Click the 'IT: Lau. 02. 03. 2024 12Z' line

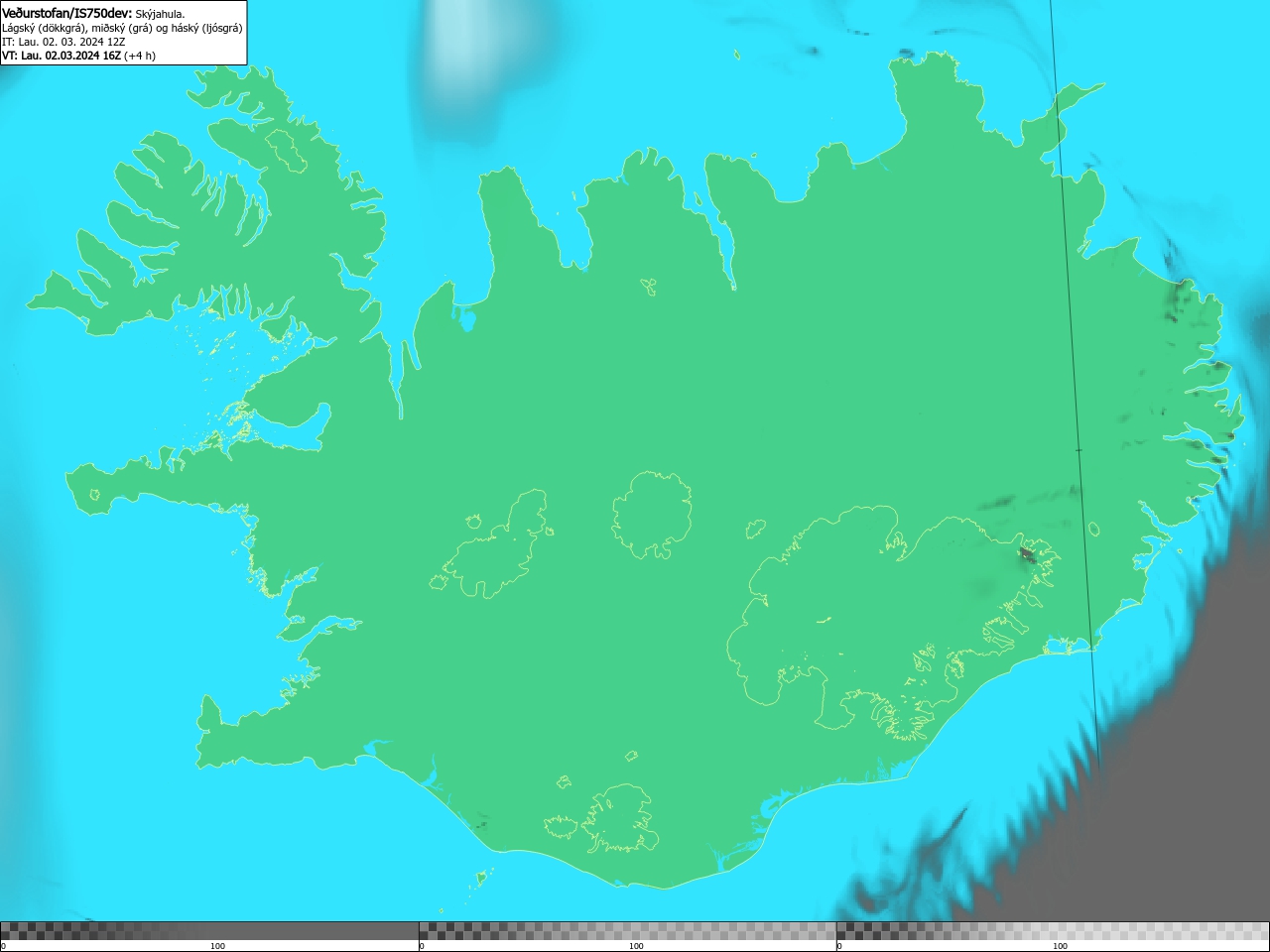[63, 42]
